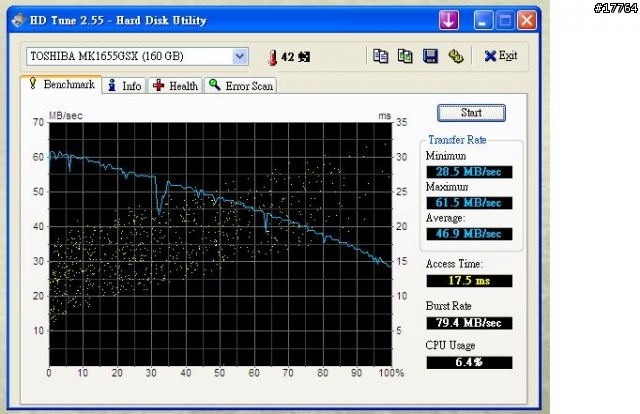The image size is (640, 414).
Task: Click the Maximum 61.5 MB/sec value
Action: tap(469, 203)
